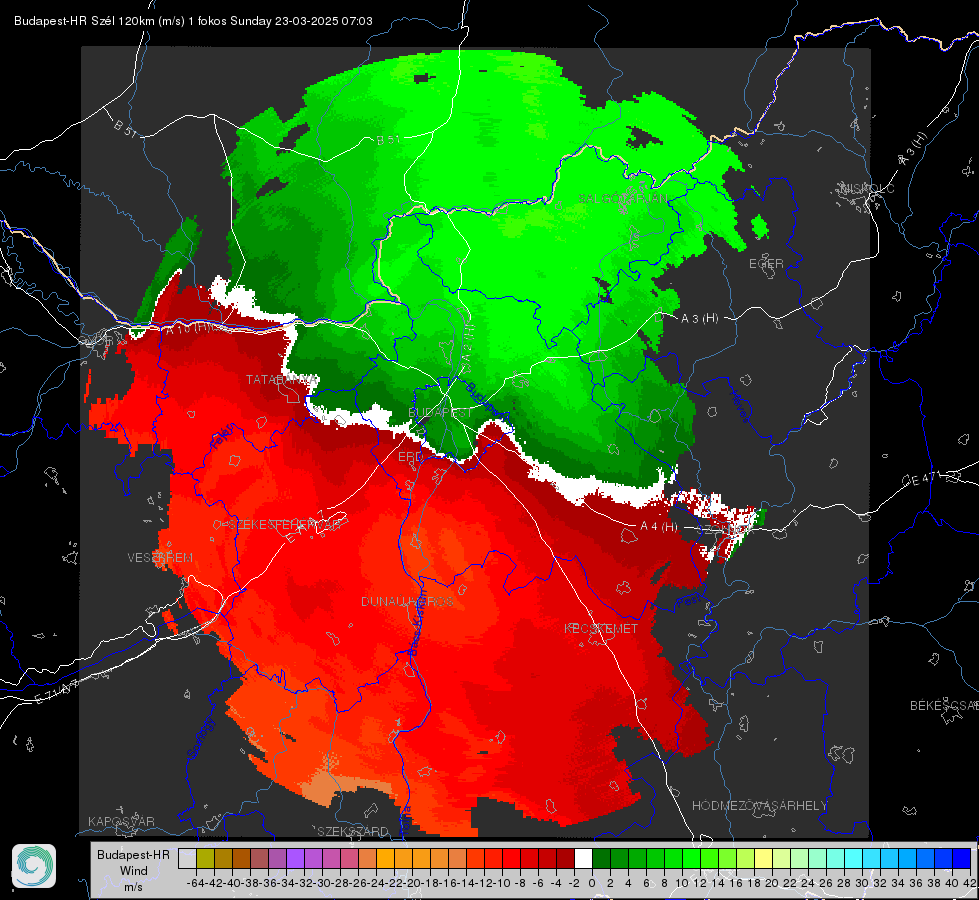Select the 42 tick label at legend end
Image resolution: width=979 pixels, height=900 pixels.
click(x=970, y=883)
